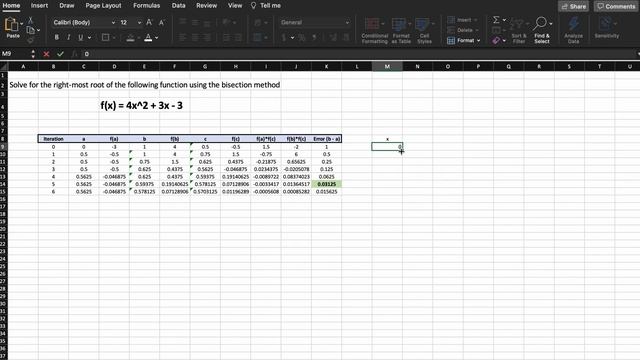Screen dimensions: 640x360
Task: Click the Cut scissors icon
Action: (30, 20)
